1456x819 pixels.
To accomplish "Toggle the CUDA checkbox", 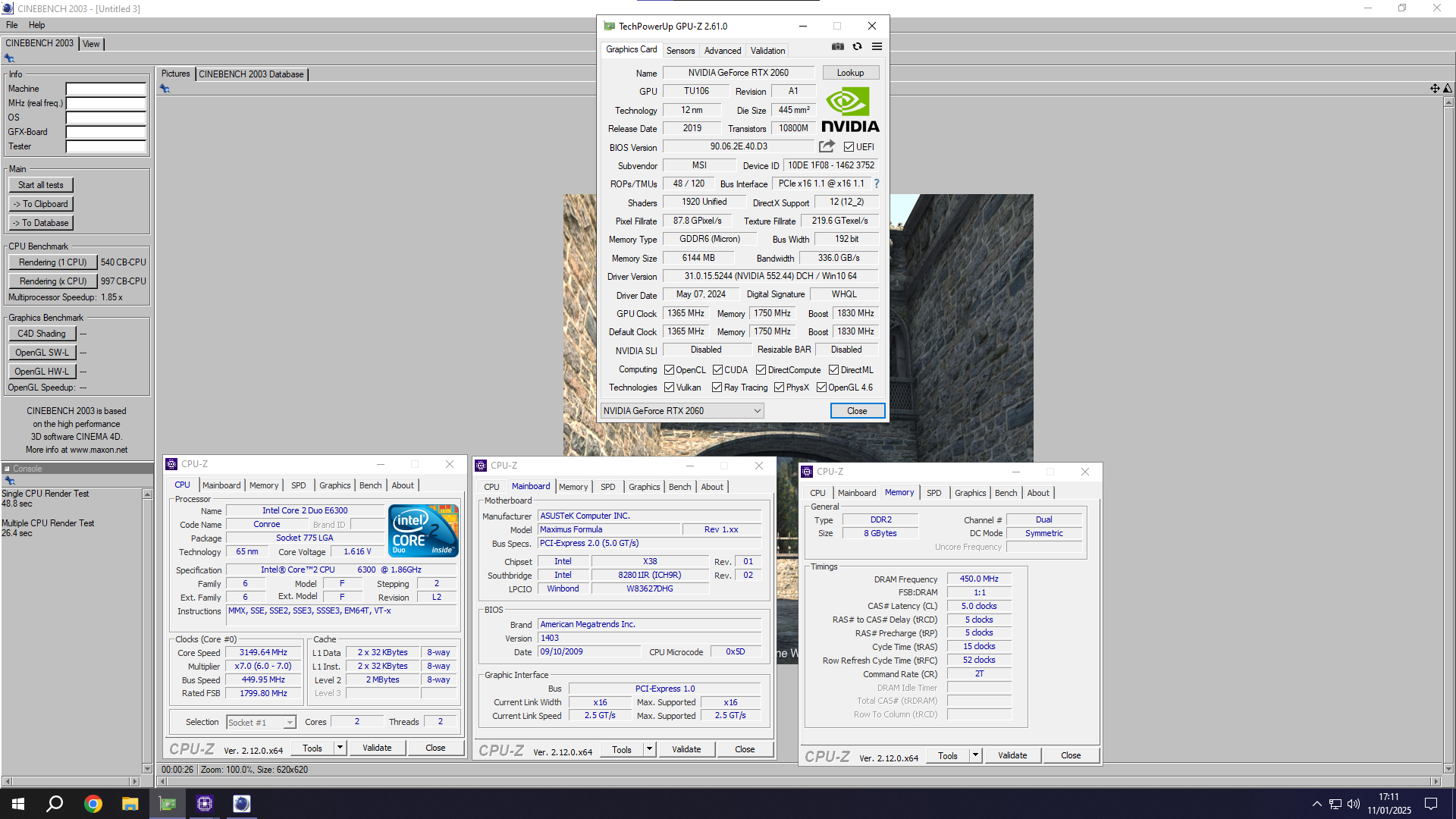I will pyautogui.click(x=717, y=370).
